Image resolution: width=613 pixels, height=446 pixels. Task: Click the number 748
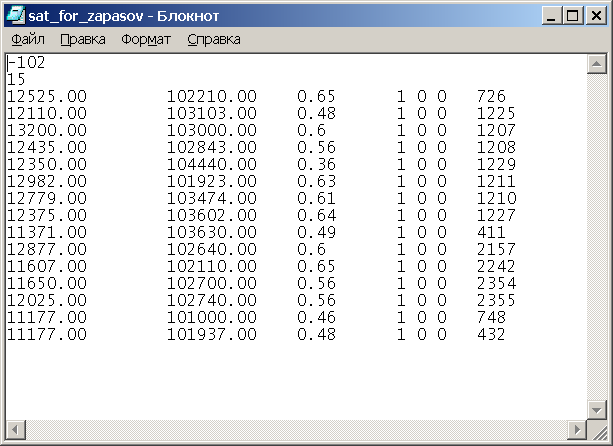click(x=491, y=317)
